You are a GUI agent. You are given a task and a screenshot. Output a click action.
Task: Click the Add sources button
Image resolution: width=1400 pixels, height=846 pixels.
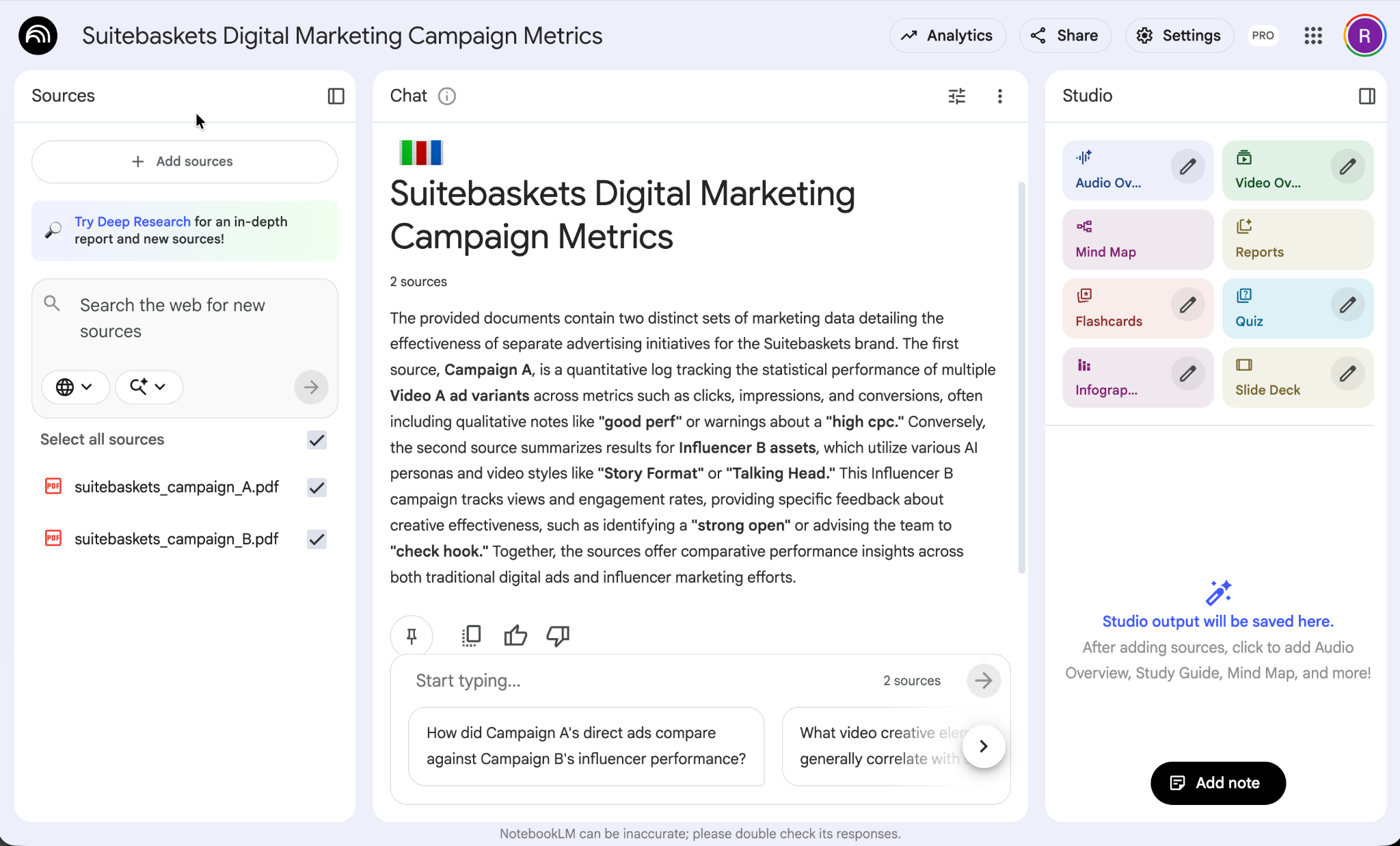[x=185, y=162]
